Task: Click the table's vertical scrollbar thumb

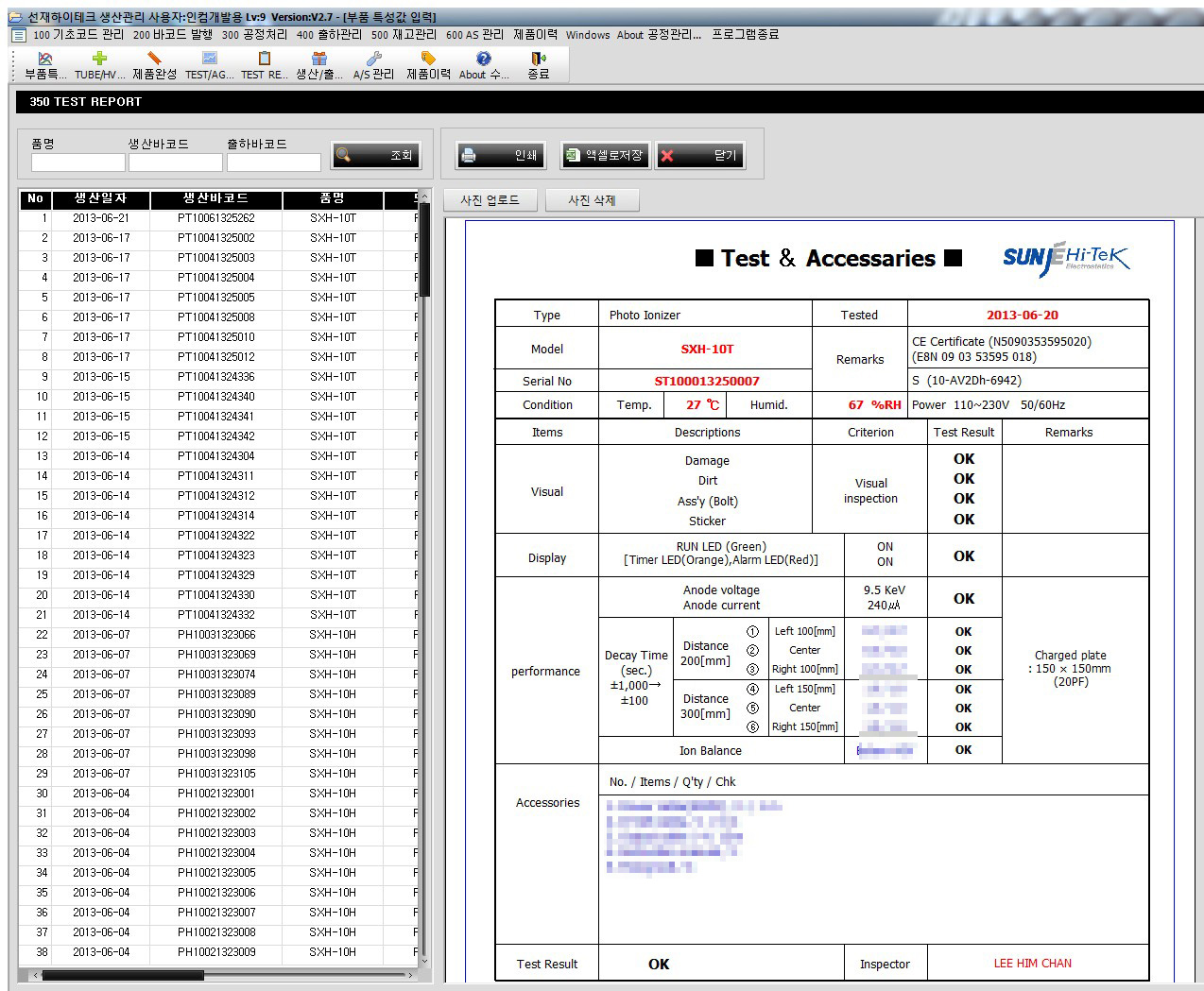Action: coord(424,249)
